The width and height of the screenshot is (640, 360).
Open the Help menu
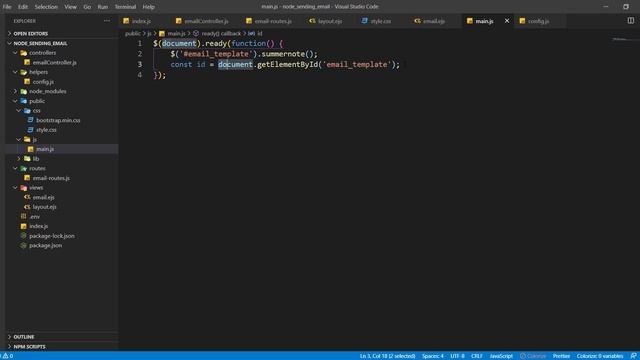(x=148, y=7)
